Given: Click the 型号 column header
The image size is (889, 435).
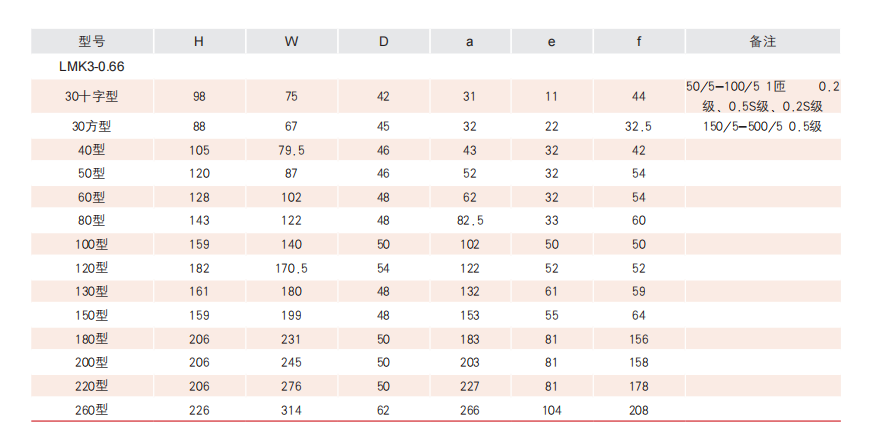Looking at the screenshot, I should pos(91,42).
